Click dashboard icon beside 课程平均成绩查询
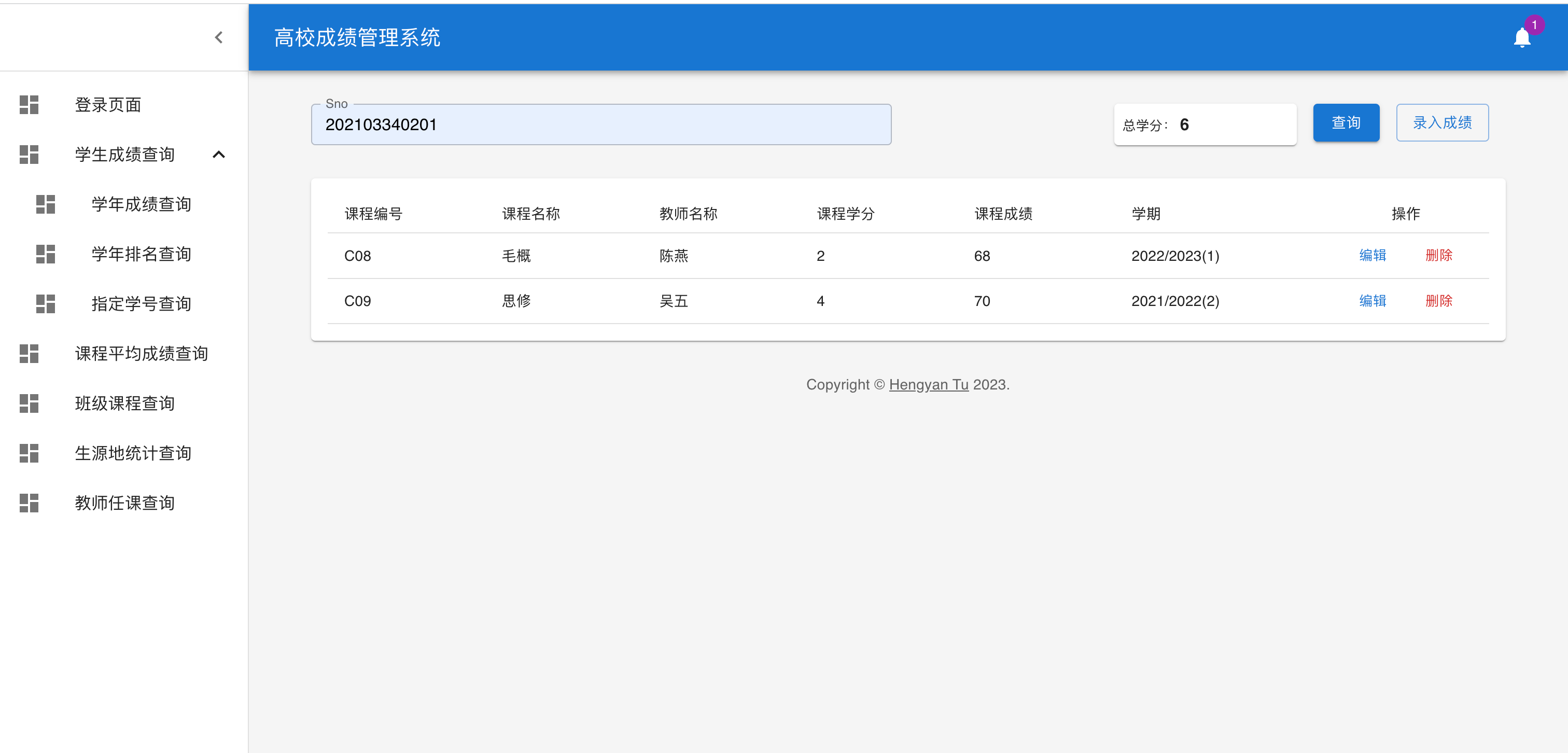 click(x=29, y=354)
